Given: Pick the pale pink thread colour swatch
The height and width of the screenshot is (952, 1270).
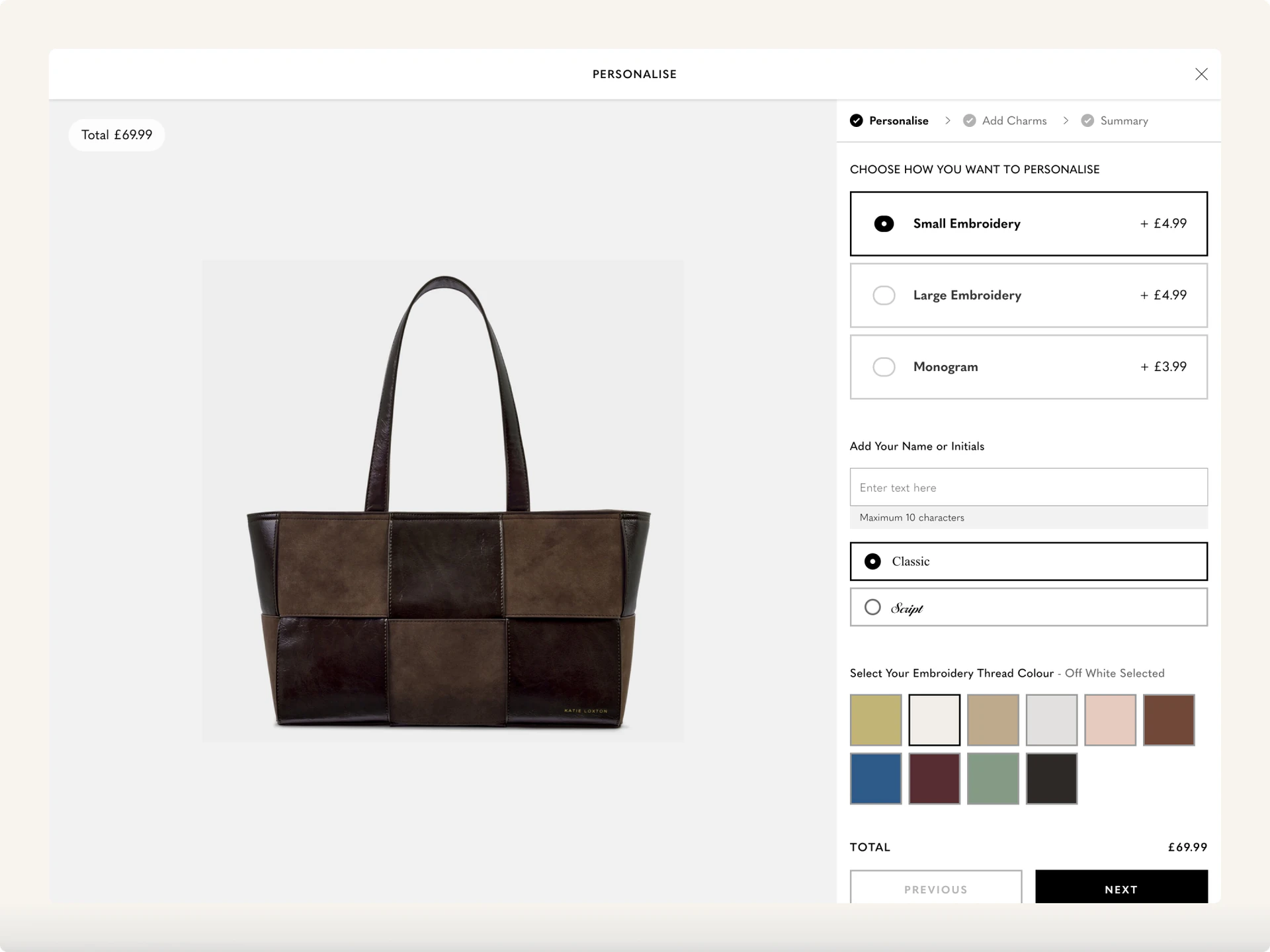Looking at the screenshot, I should click(x=1110, y=720).
